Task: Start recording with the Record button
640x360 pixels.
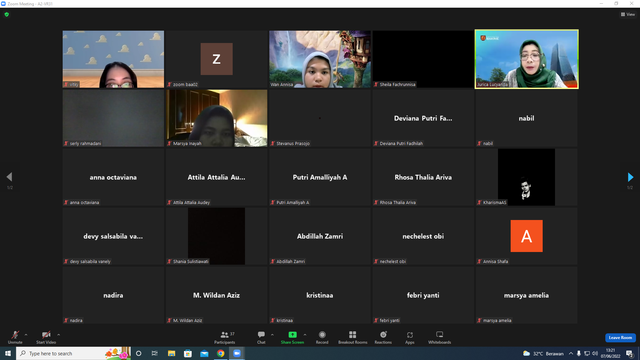Action: coord(322,337)
